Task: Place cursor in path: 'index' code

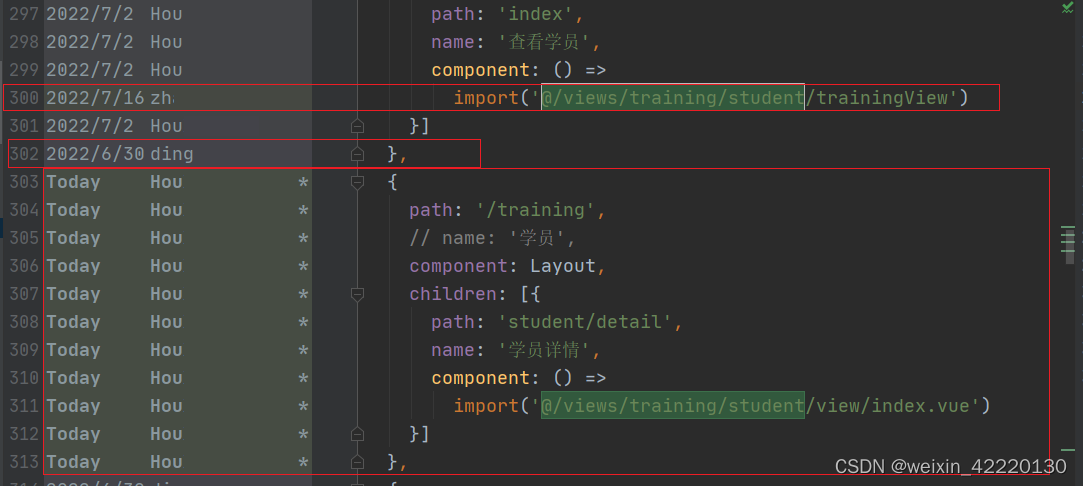Action: [x=508, y=14]
